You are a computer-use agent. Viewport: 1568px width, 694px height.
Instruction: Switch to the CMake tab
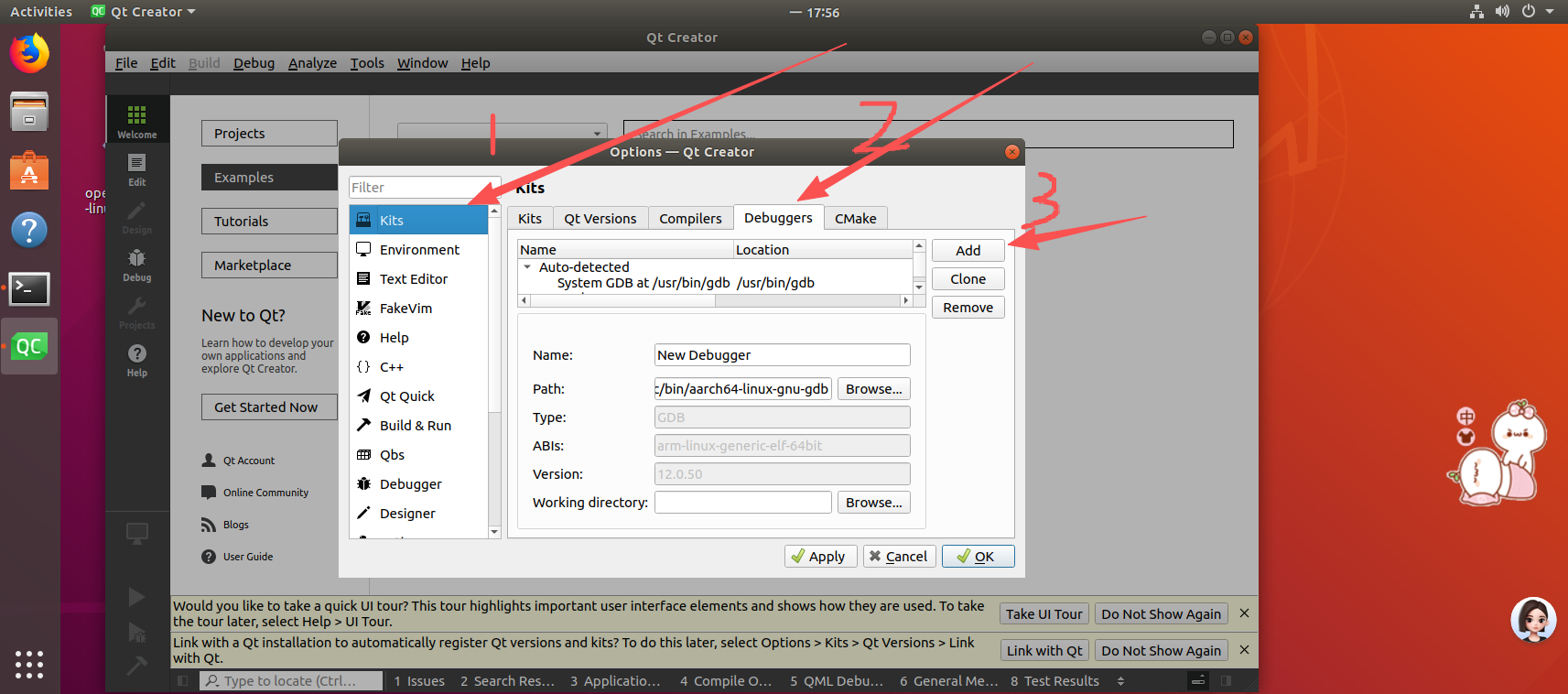click(x=856, y=218)
